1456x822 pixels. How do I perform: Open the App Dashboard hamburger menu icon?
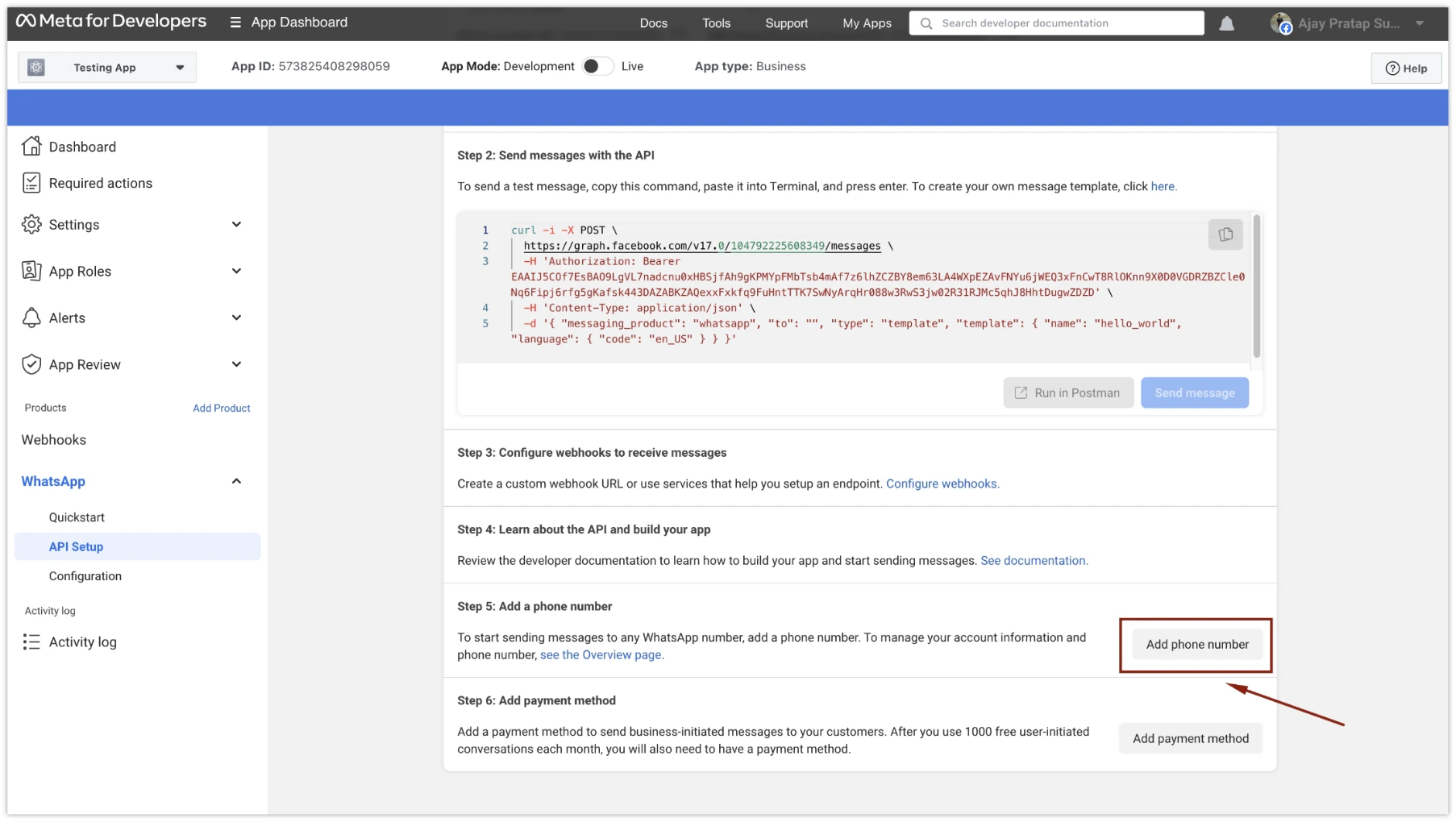click(x=235, y=23)
